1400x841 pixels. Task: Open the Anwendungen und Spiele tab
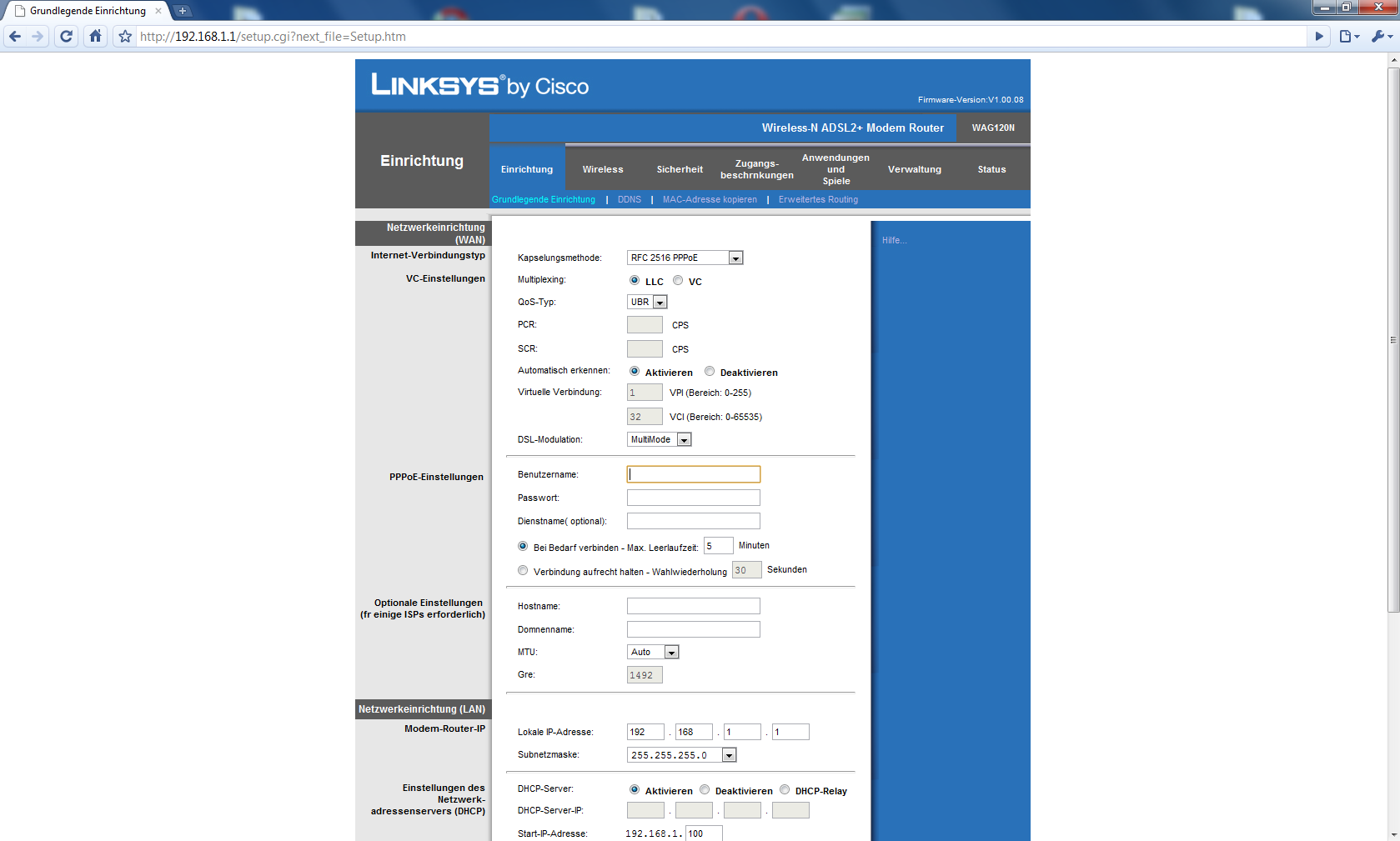click(835, 169)
